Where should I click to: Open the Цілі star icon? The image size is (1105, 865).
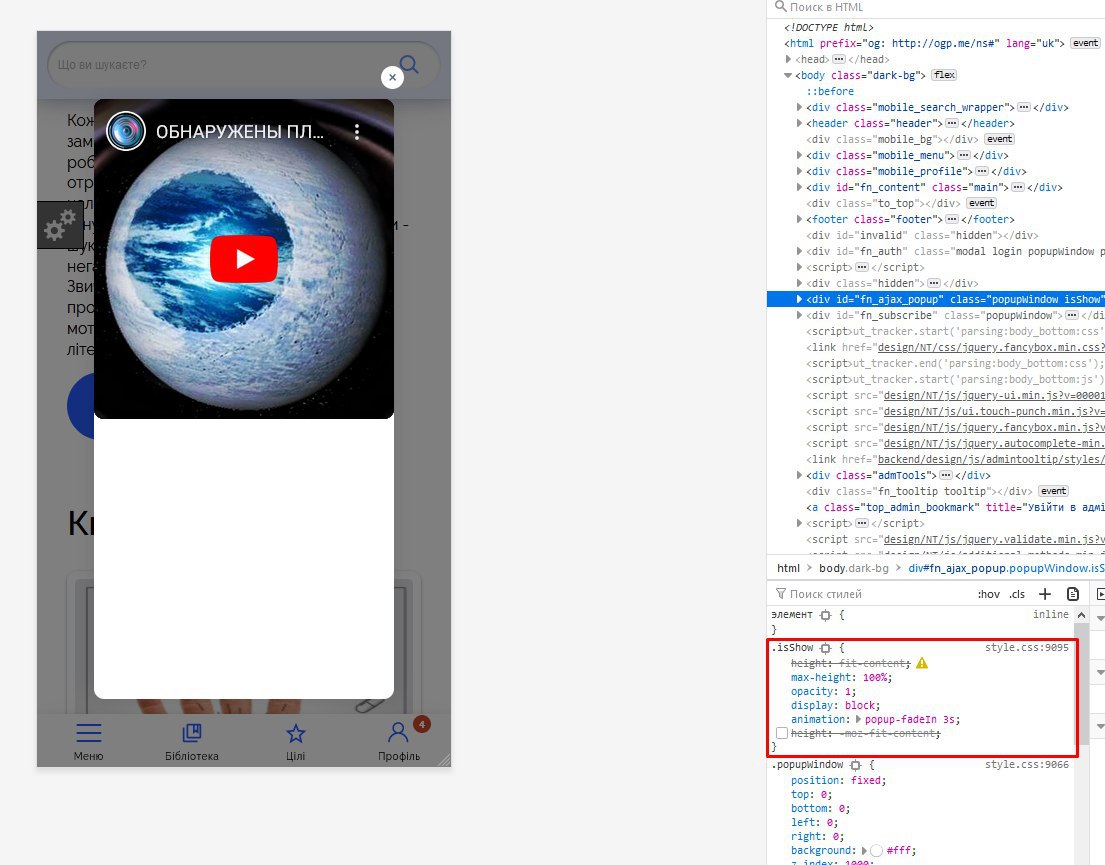pos(296,734)
